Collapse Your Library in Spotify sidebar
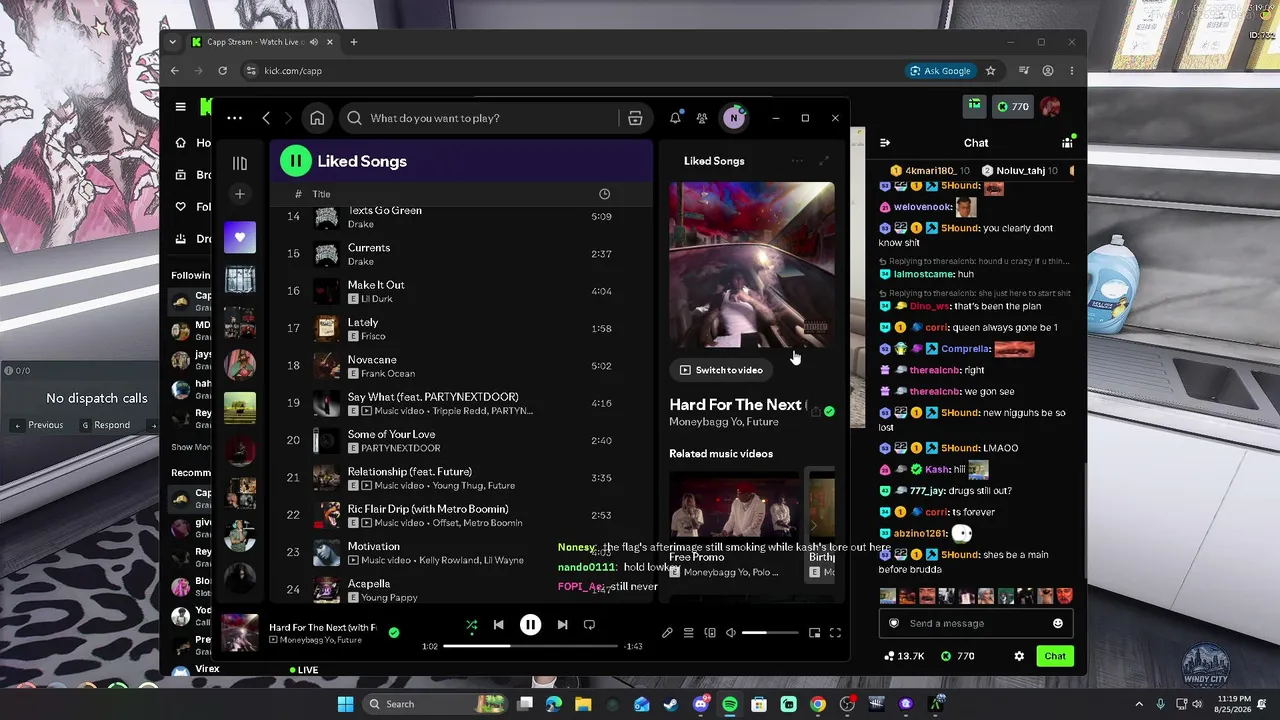 pos(240,163)
